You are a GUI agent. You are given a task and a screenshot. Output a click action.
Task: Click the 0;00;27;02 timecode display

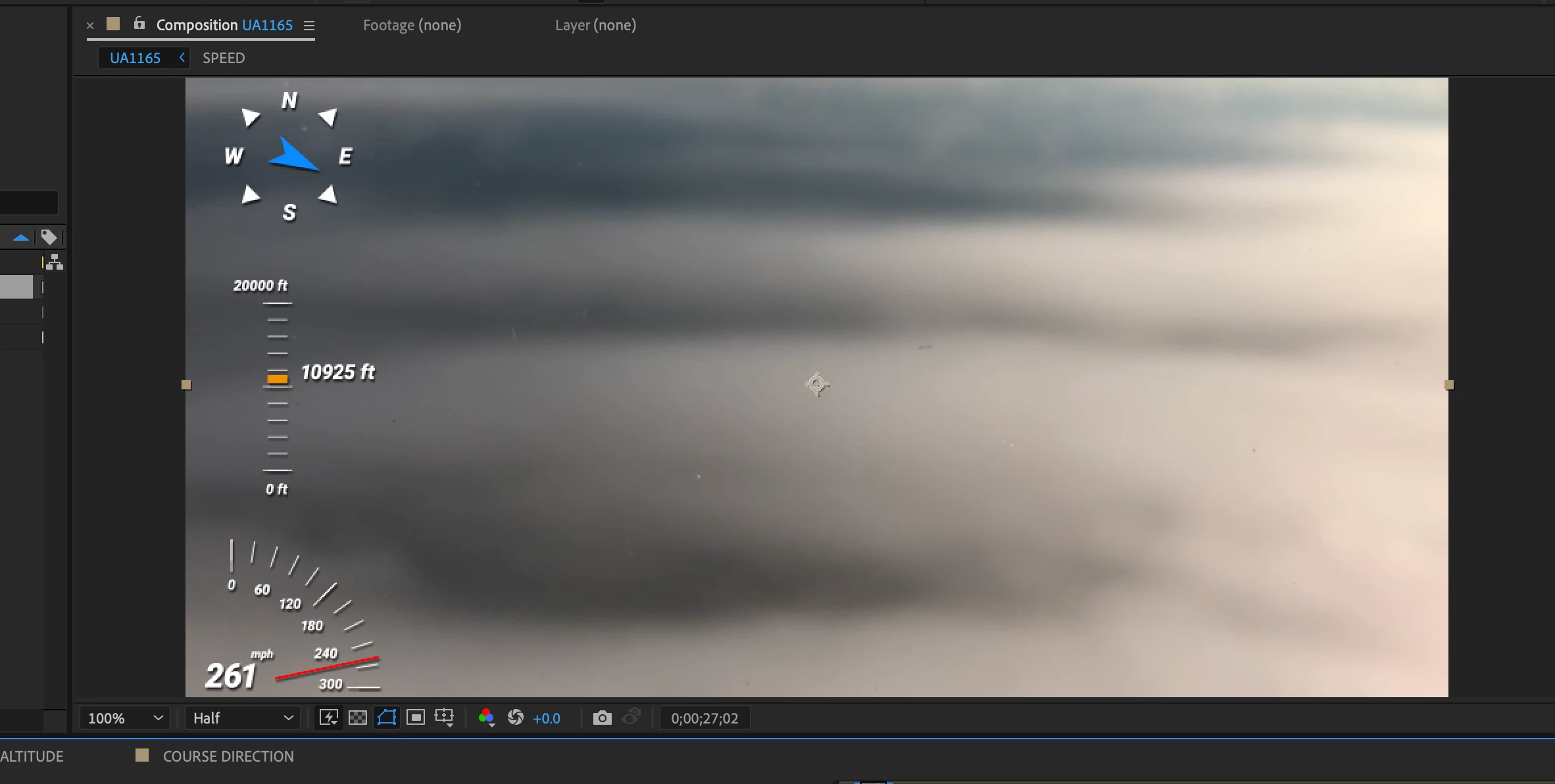pyautogui.click(x=704, y=718)
